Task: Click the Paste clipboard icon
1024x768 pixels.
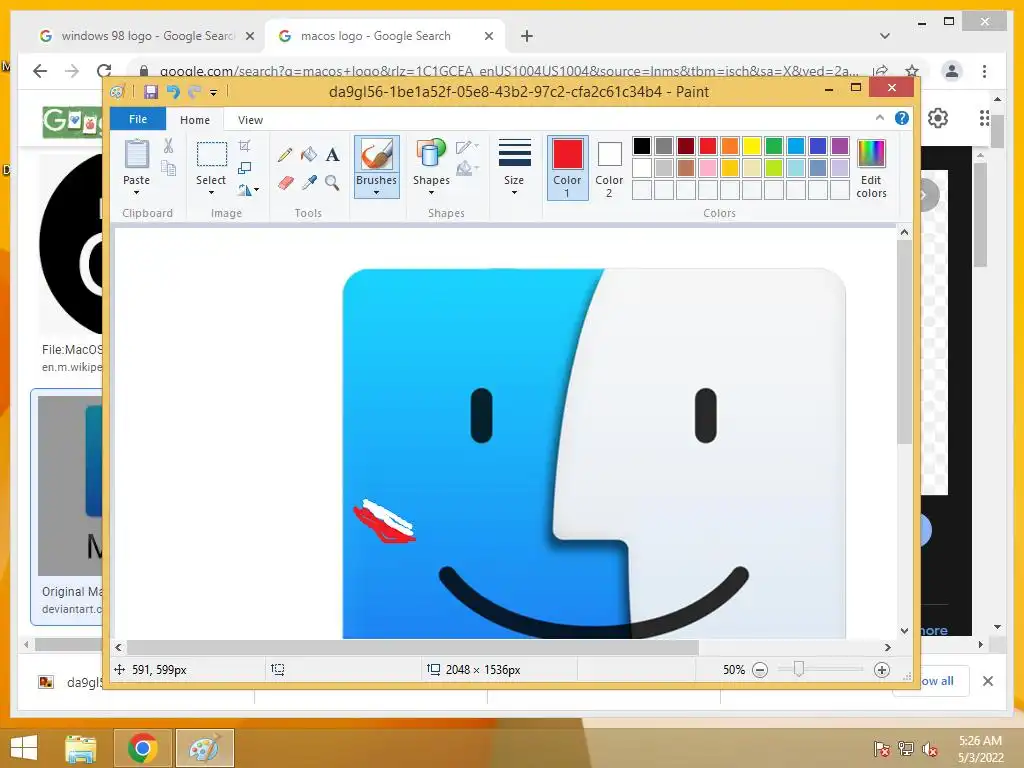Action: point(136,155)
